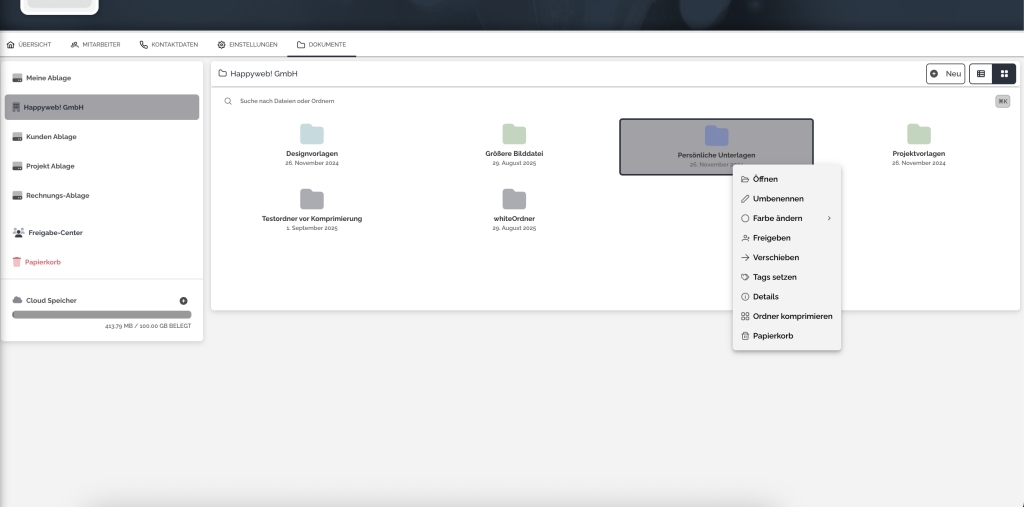Viewport: 1024px width, 507px height.
Task: Click the Papierkorb trash icon in sidebar
Action: [x=17, y=262]
